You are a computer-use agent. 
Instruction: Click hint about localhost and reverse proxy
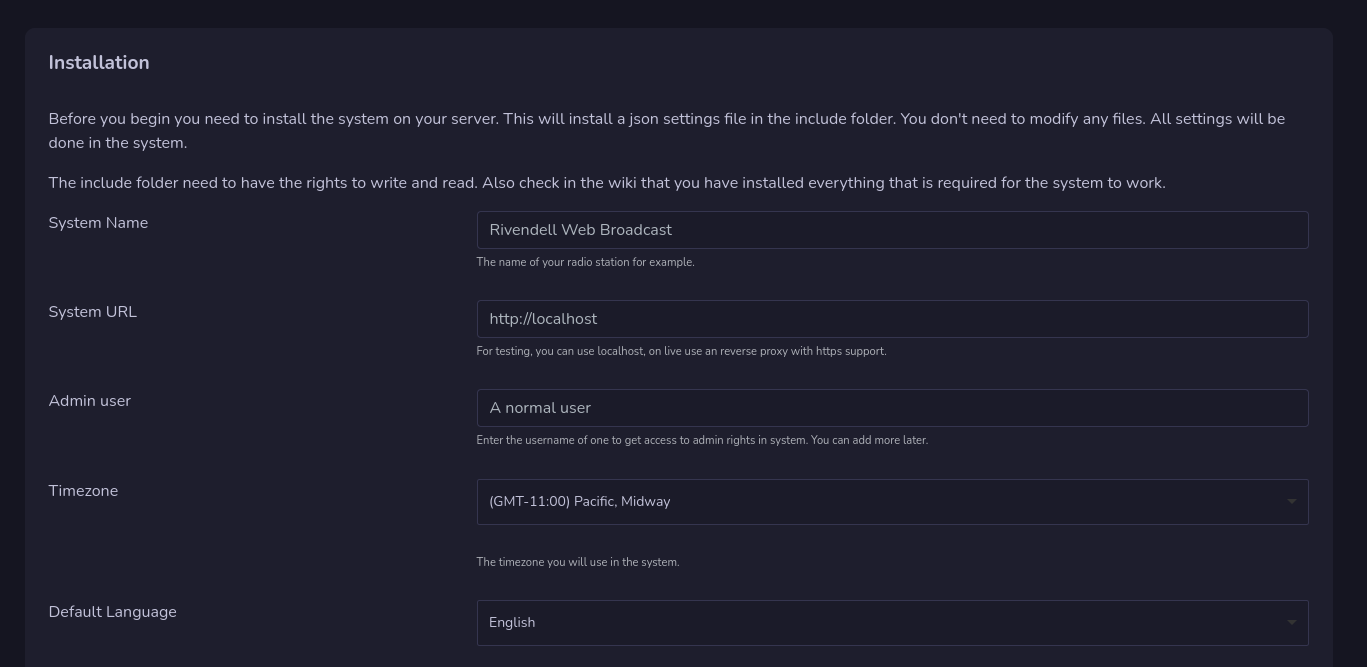(681, 351)
